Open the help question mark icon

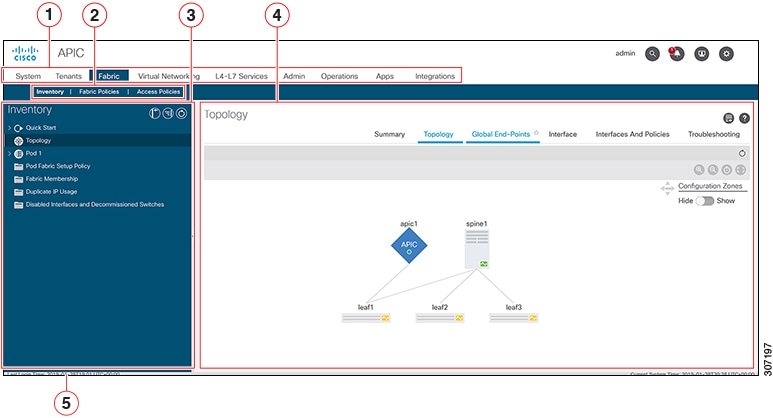click(744, 118)
